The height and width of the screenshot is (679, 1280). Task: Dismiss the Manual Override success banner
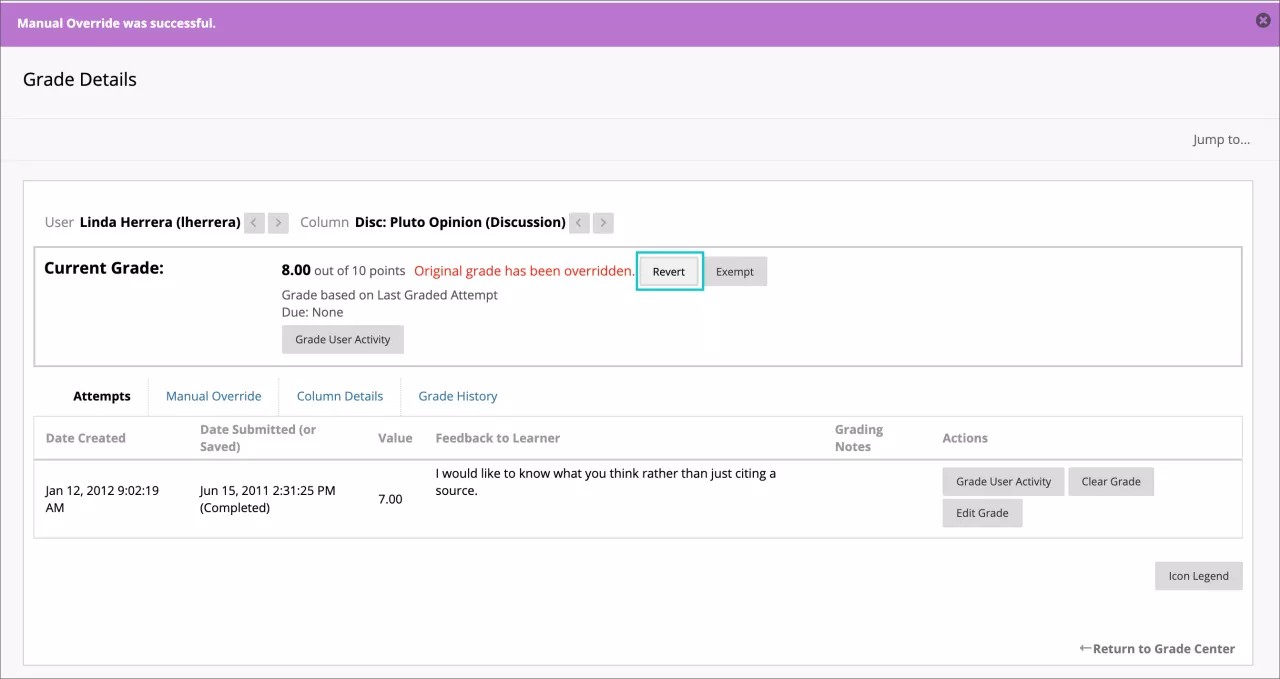click(x=1263, y=21)
